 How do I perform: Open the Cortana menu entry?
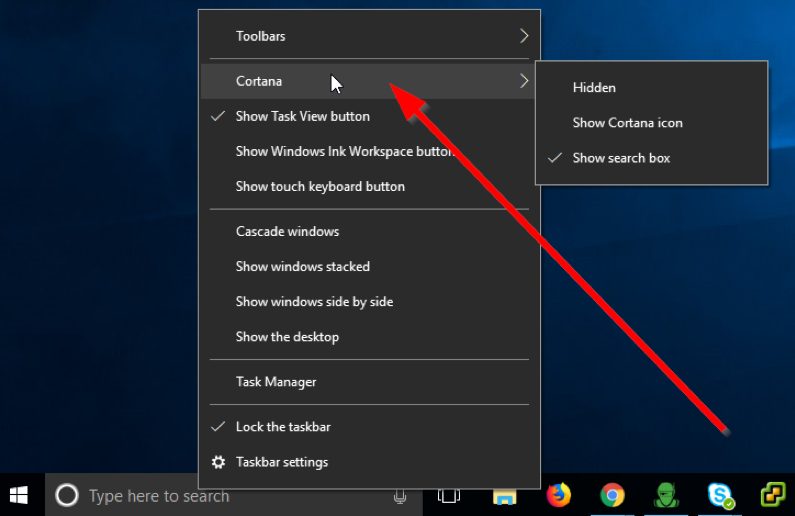369,81
